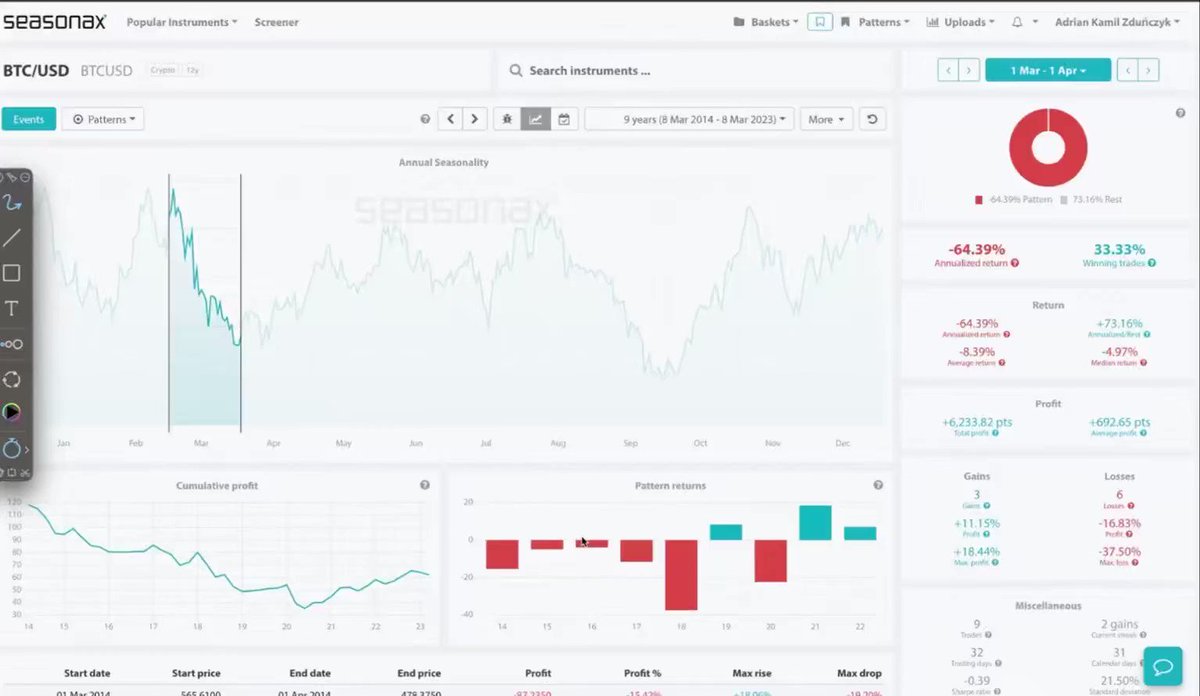Open the Patterns dropdown beside Events

pyautogui.click(x=103, y=119)
